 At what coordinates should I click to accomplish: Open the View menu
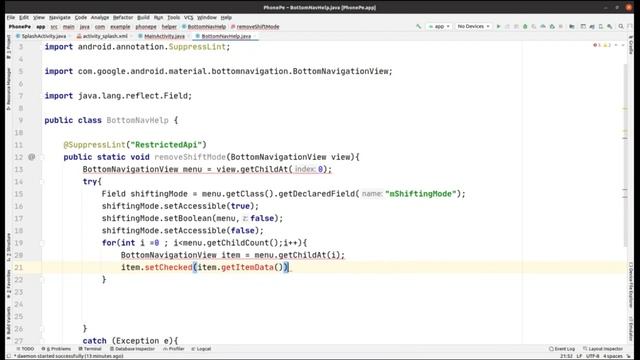[39, 18]
